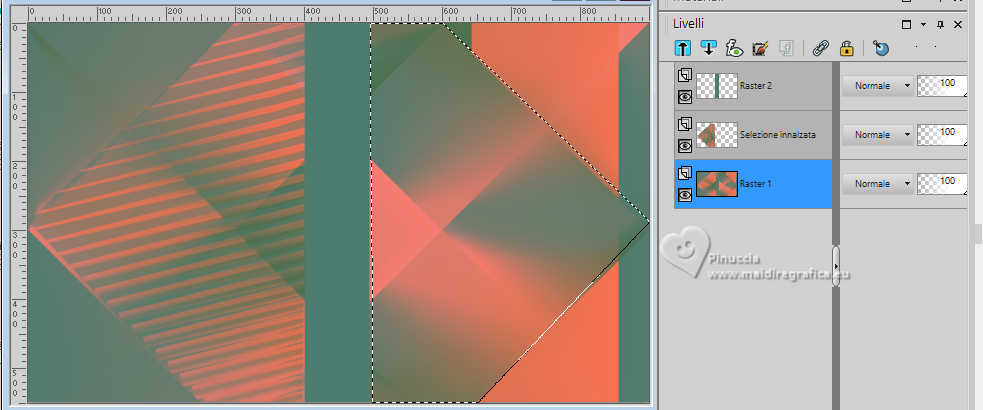Open Raster 1 blend mode dropdown
The width and height of the screenshot is (983, 410).
[877, 184]
